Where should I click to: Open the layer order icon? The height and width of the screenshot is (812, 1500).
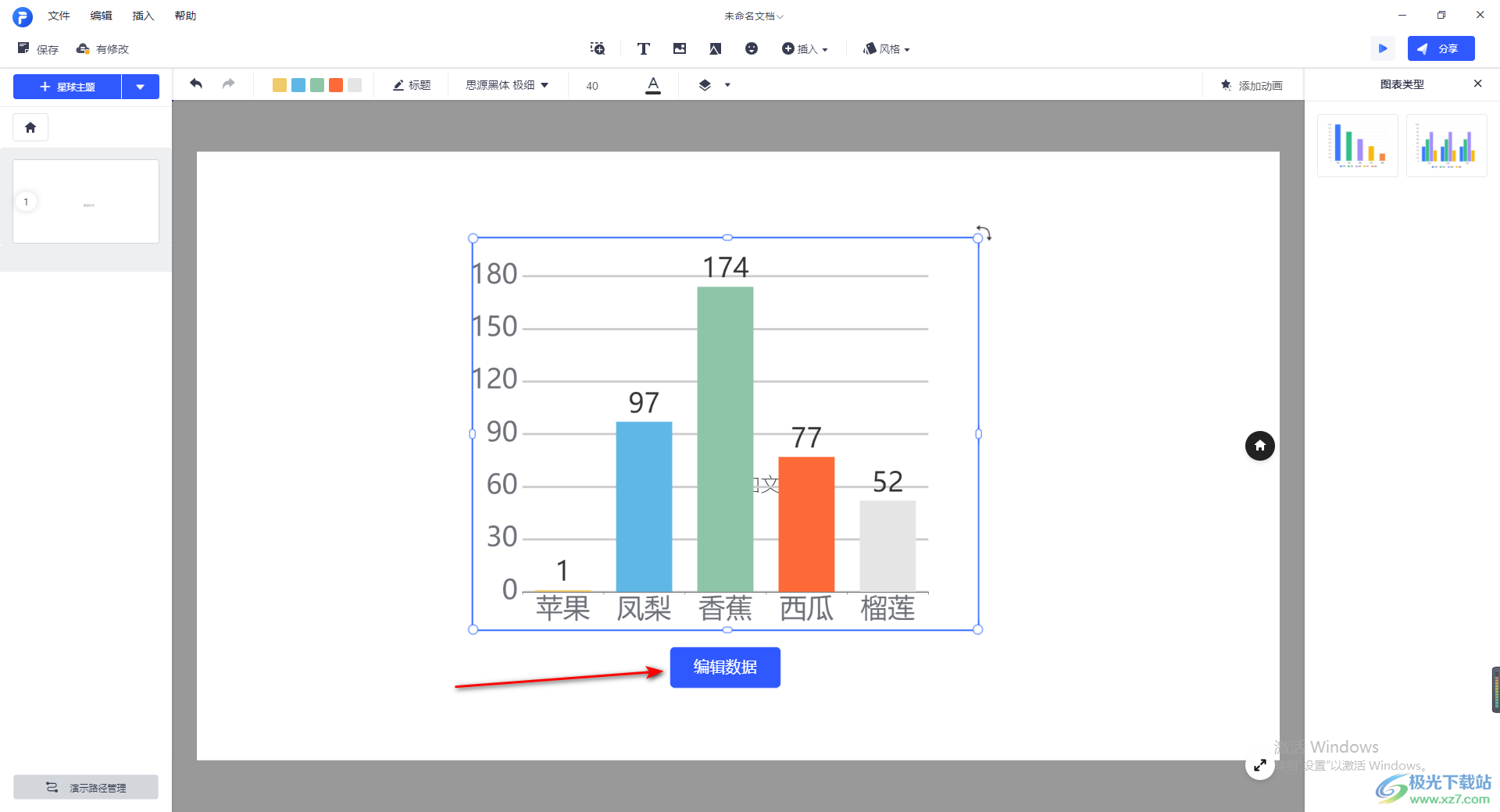(705, 85)
